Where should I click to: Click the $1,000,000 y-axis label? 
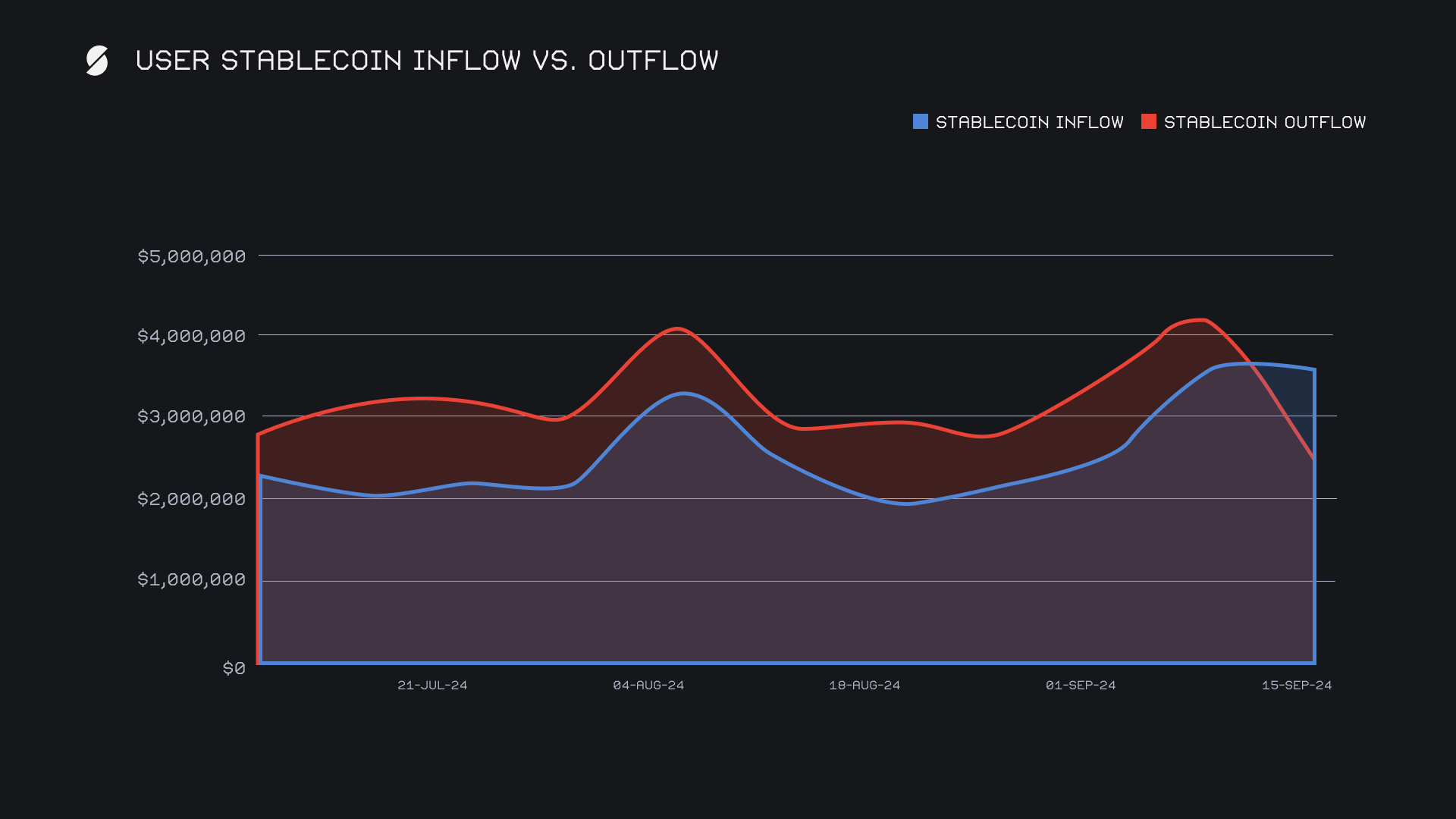(x=191, y=579)
